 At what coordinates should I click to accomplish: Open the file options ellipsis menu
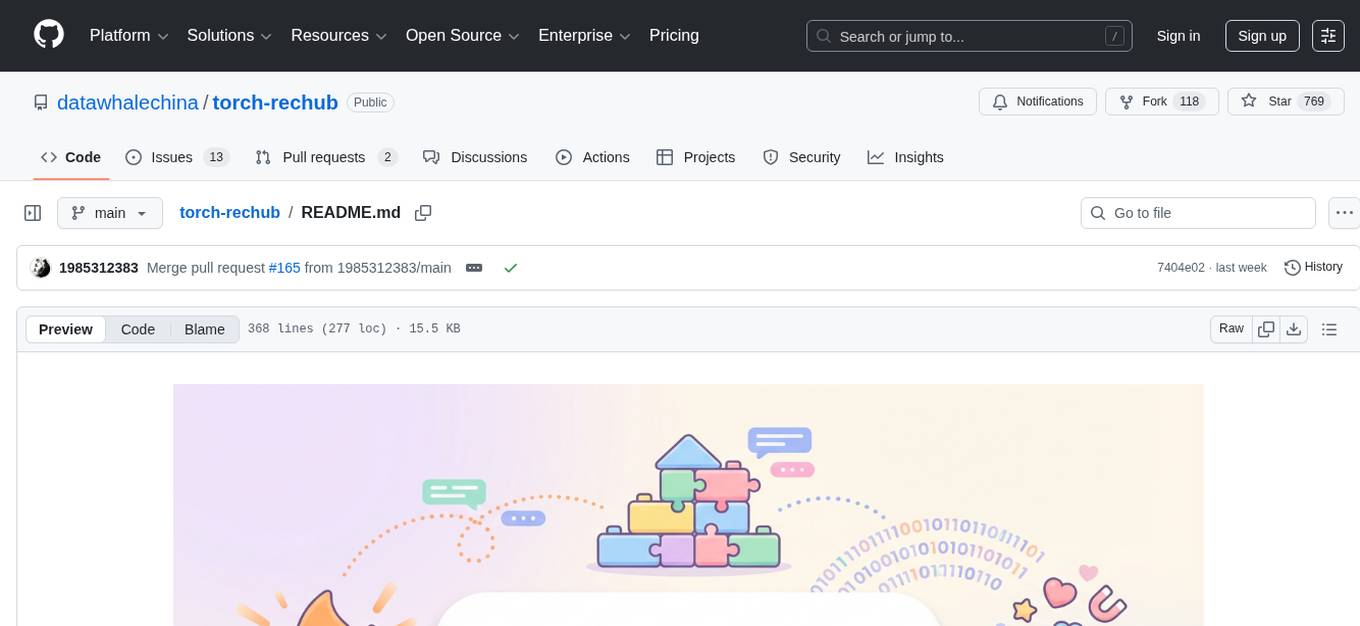pos(1344,212)
